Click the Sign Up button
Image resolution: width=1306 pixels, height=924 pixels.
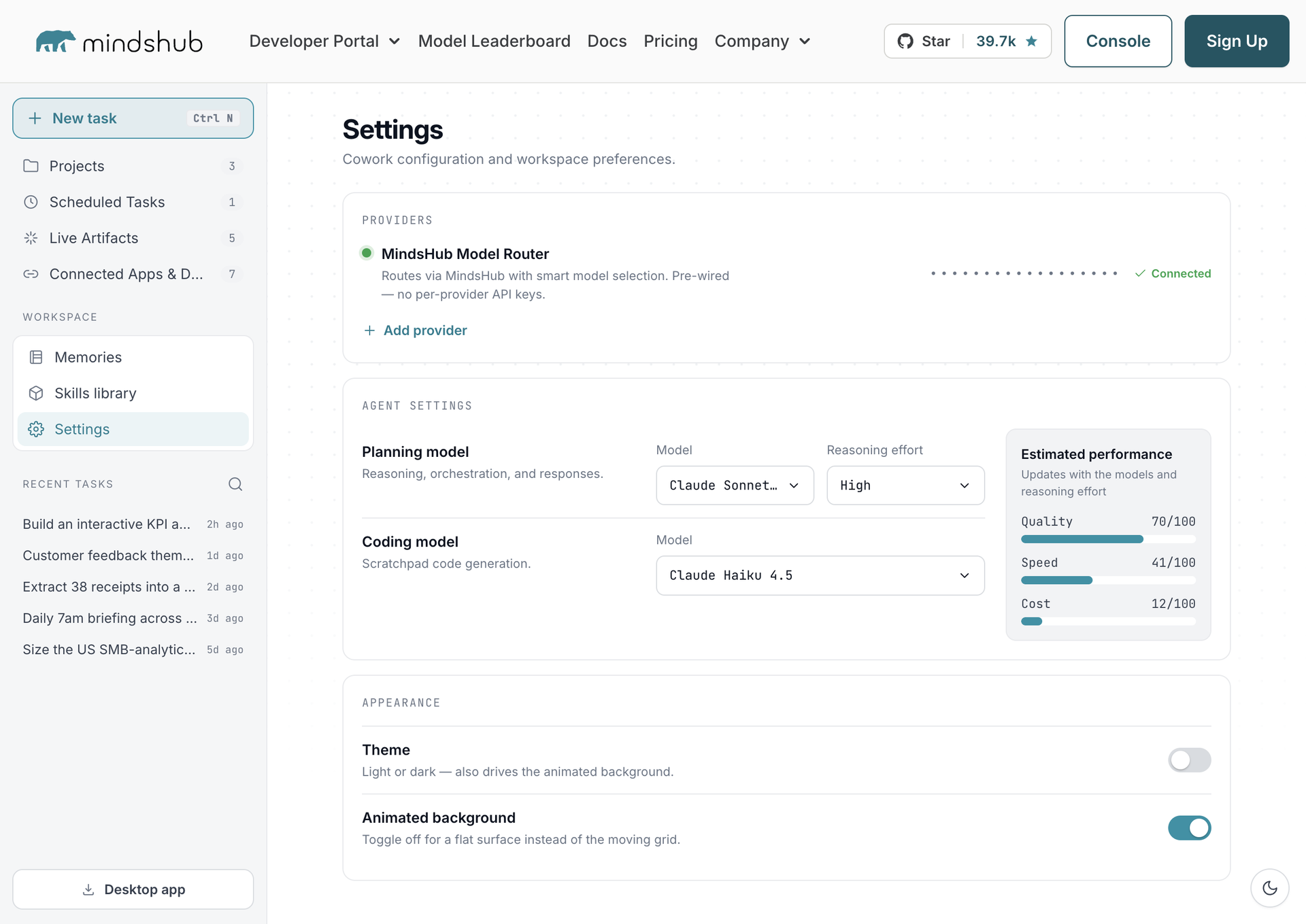pos(1237,41)
